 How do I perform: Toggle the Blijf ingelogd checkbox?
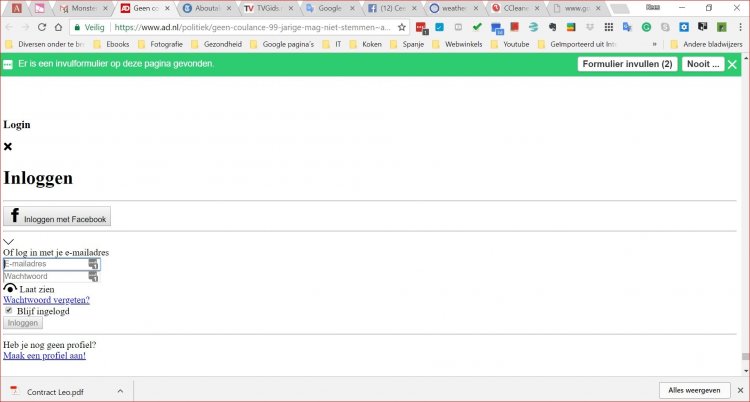point(9,311)
